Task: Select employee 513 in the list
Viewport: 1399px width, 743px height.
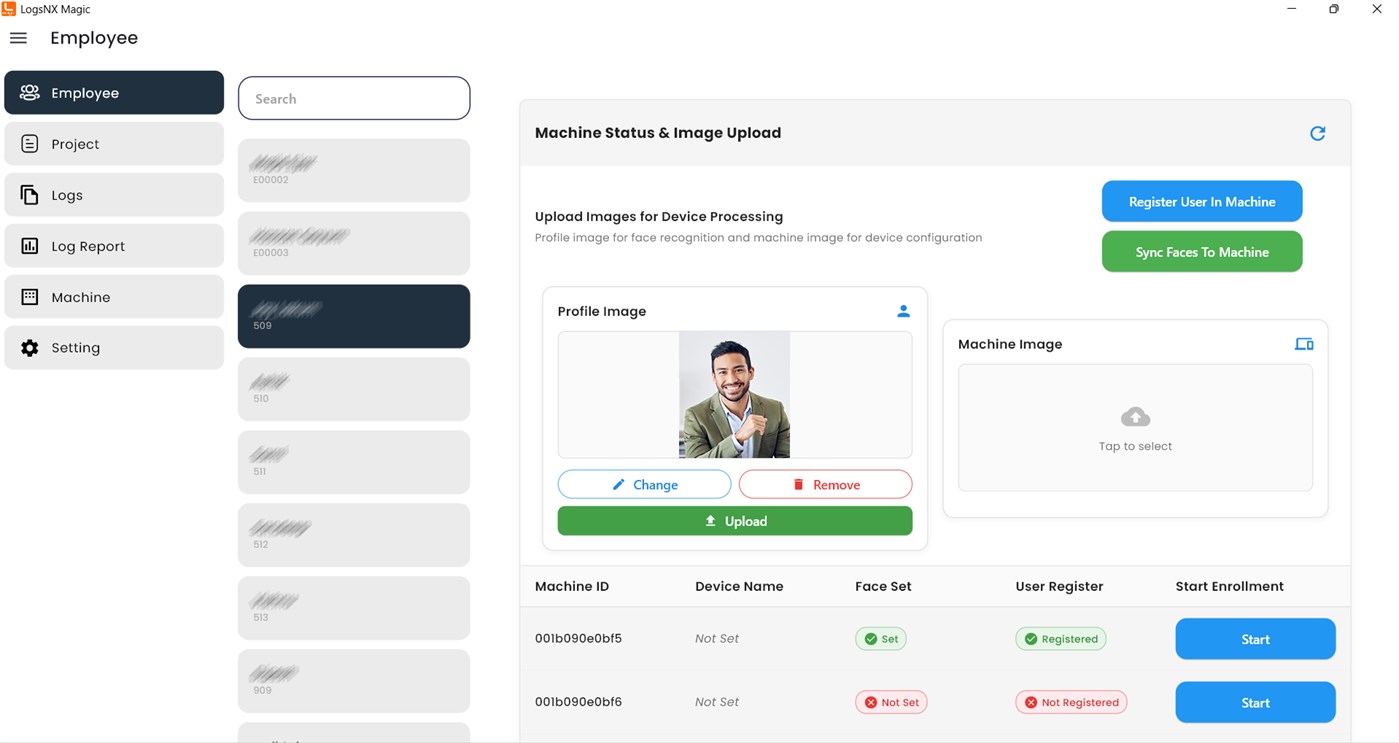Action: tap(354, 608)
